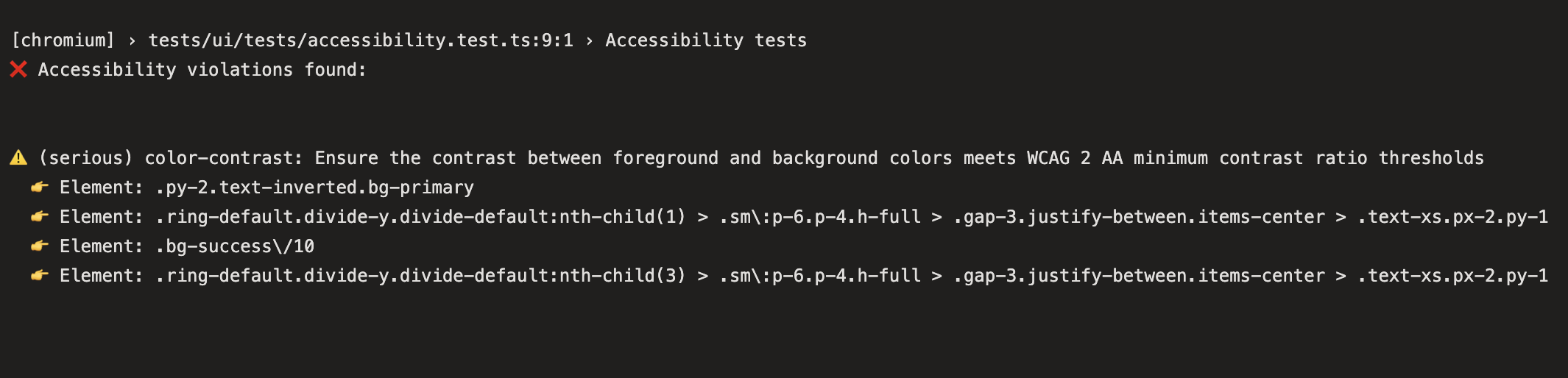
Task: Open the tests/ui/tests/accessibility.test.ts:9:1 file path
Action: [361, 40]
